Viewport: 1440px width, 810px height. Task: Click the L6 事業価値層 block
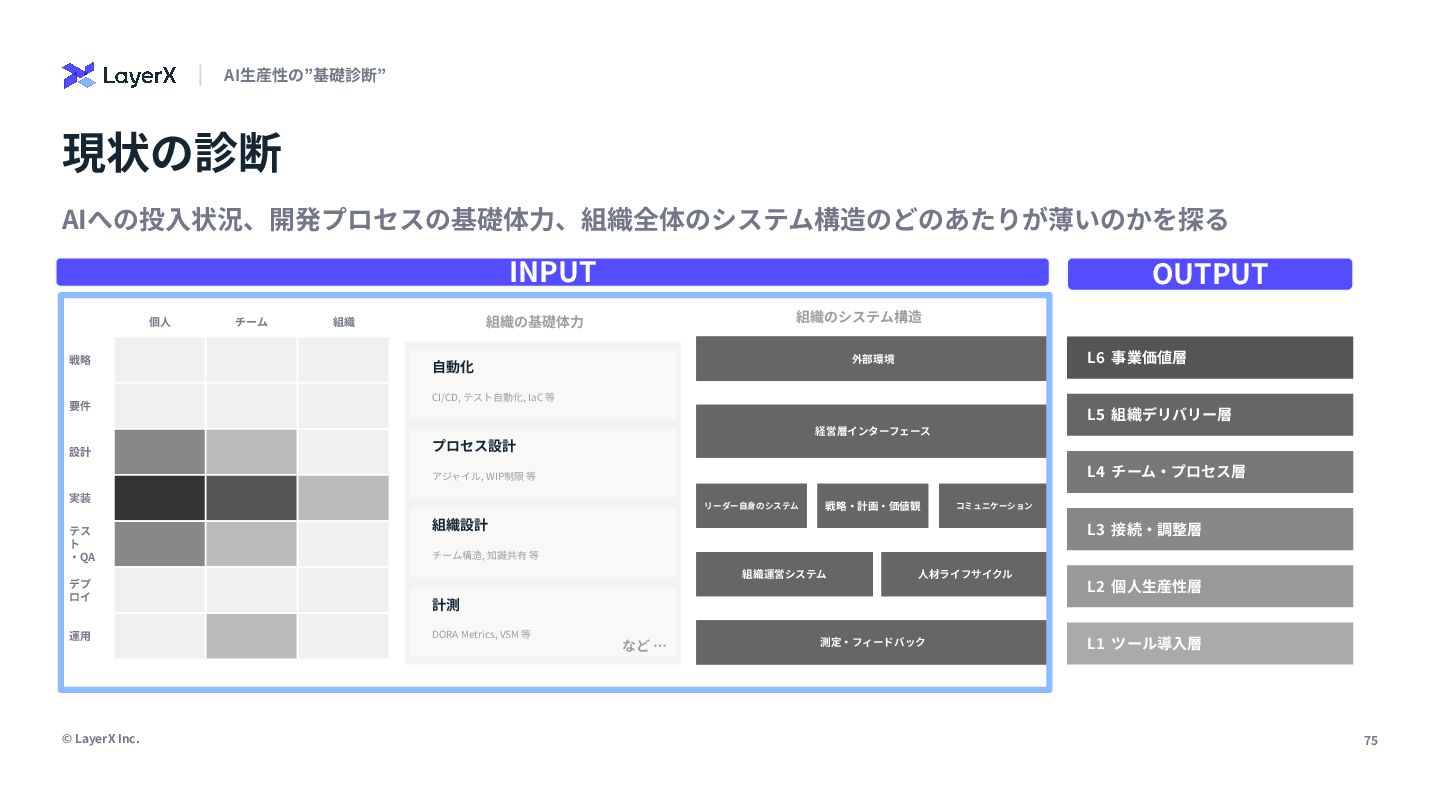[1209, 357]
